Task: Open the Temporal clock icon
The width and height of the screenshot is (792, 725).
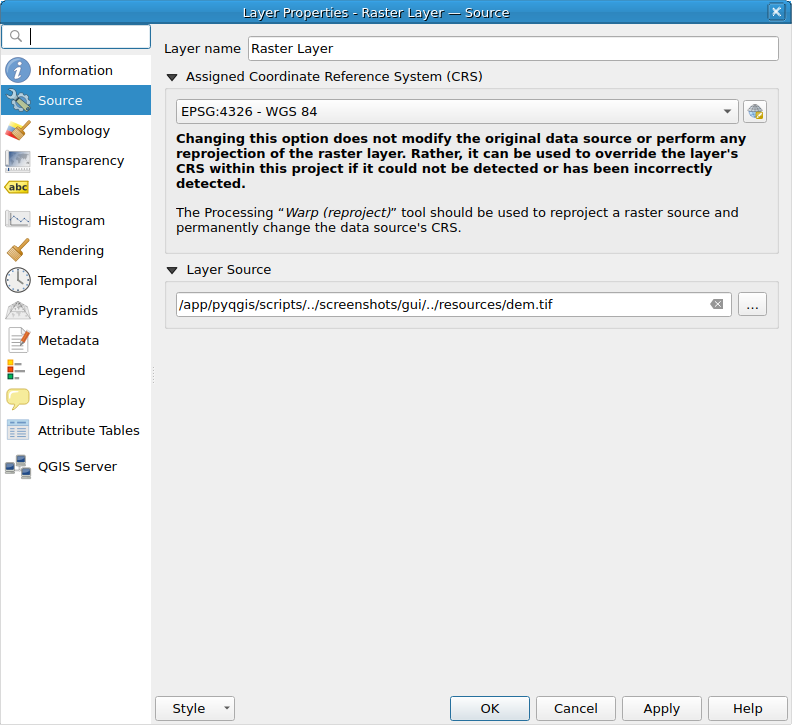Action: (18, 280)
